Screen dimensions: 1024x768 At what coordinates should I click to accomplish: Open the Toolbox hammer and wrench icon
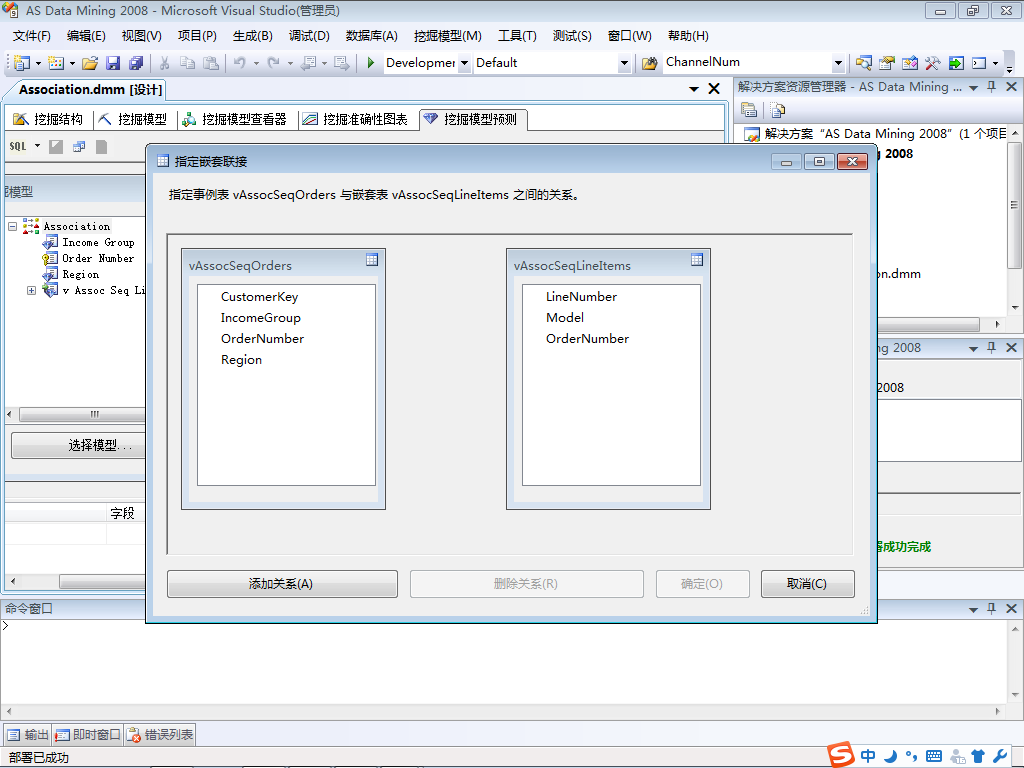[x=933, y=63]
